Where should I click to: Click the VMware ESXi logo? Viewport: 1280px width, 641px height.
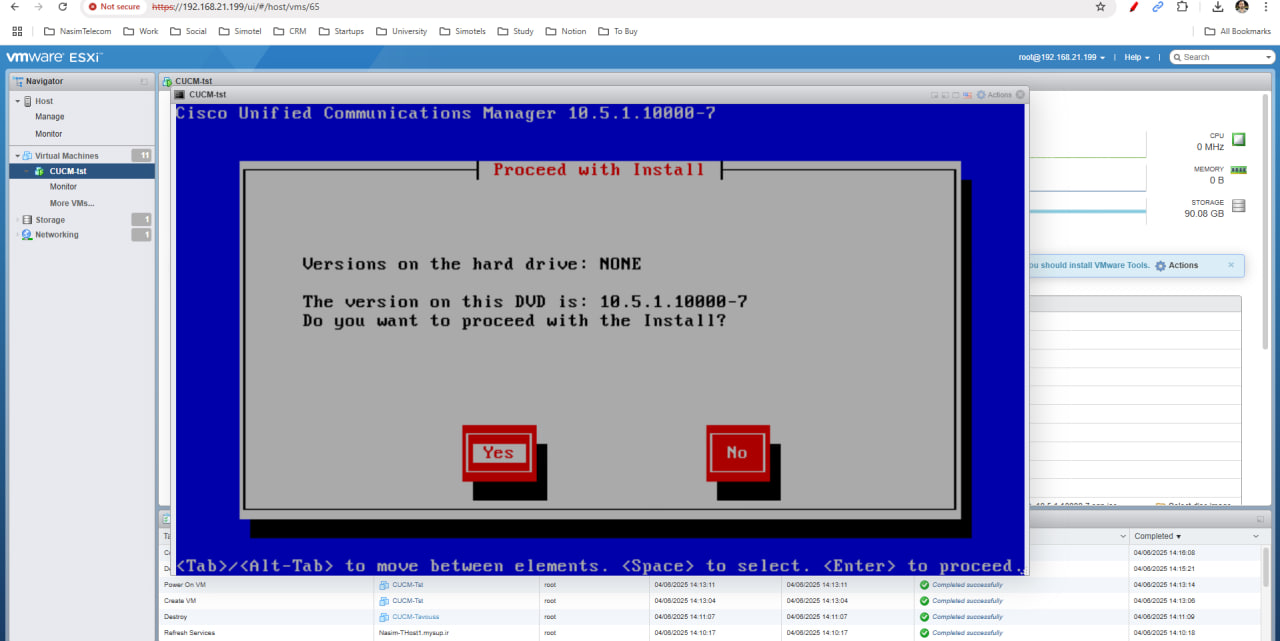[x=54, y=57]
